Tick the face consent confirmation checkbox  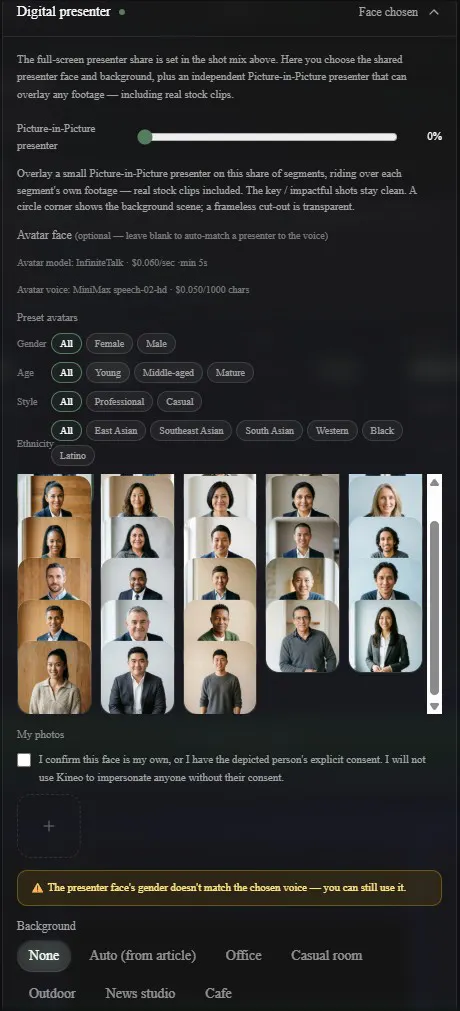tap(24, 760)
